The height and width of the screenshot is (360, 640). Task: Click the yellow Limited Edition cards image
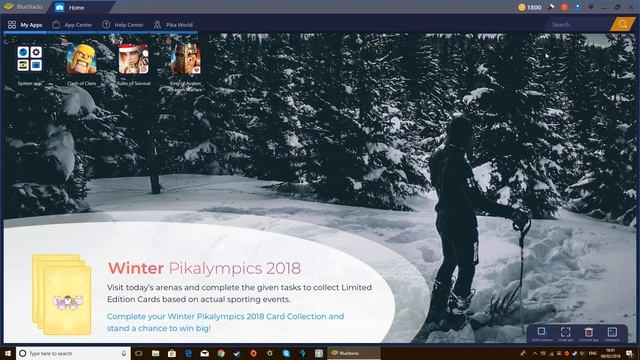point(62,295)
